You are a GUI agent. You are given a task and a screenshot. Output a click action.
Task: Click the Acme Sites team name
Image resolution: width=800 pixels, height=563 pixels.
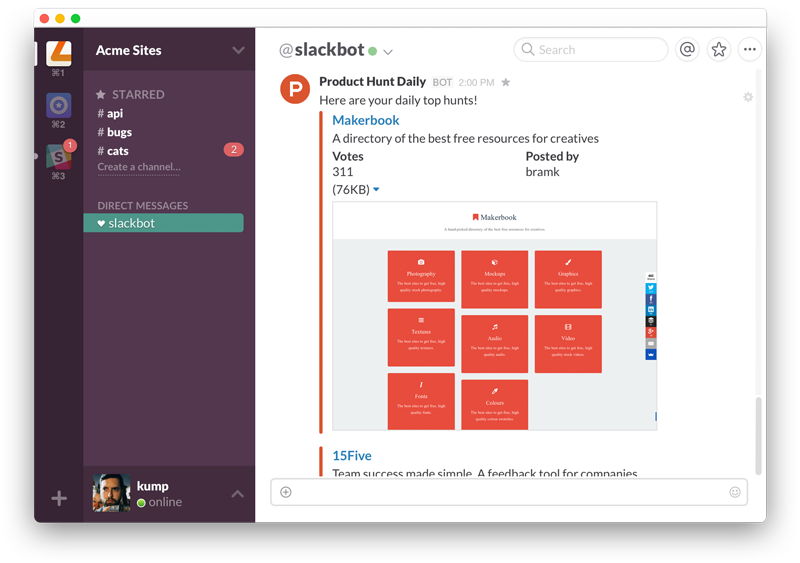point(129,50)
